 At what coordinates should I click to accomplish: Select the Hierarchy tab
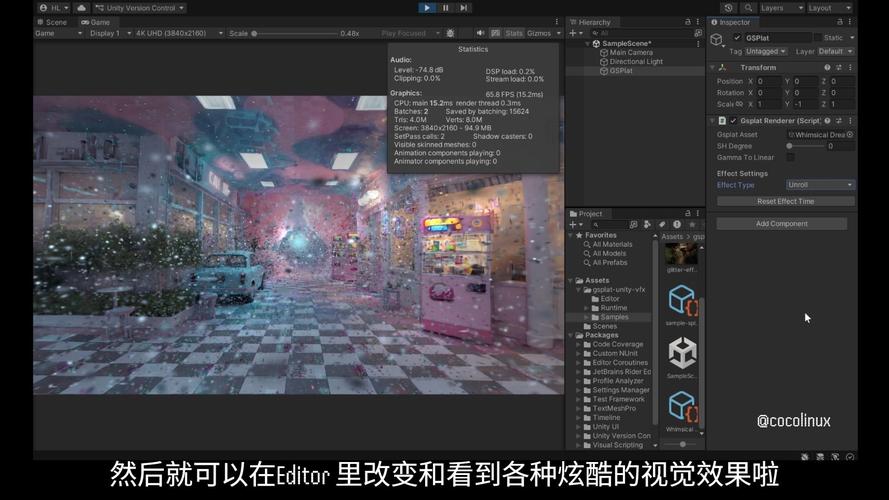click(590, 22)
